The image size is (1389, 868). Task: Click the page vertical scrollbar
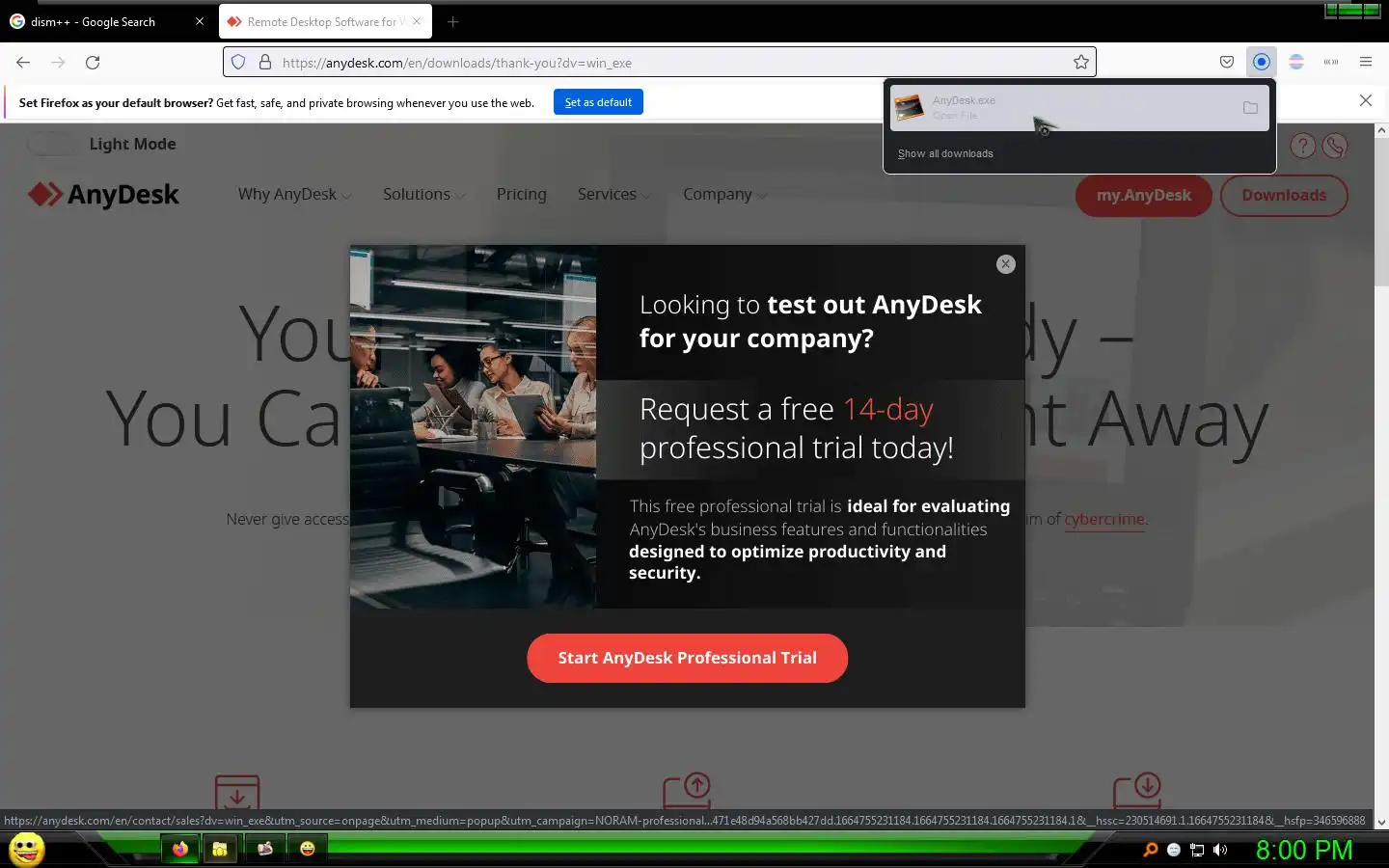pos(1381,212)
